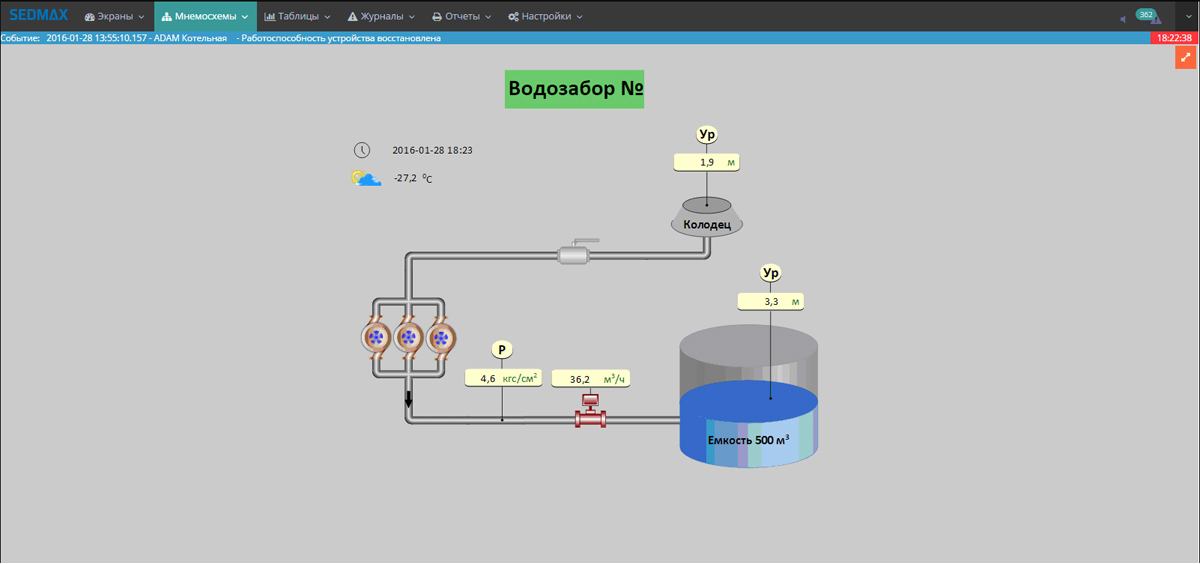The image size is (1200, 564).
Task: Open the Экраны dropdown menu
Action: [114, 16]
